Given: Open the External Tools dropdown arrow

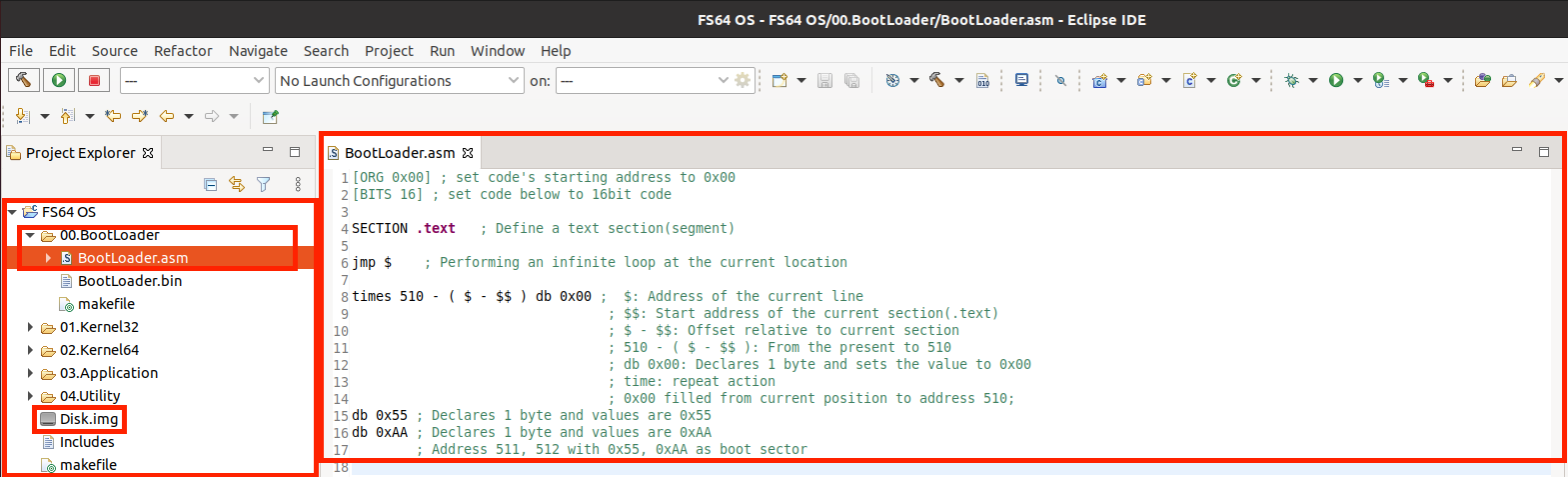Looking at the screenshot, I should point(1448,80).
